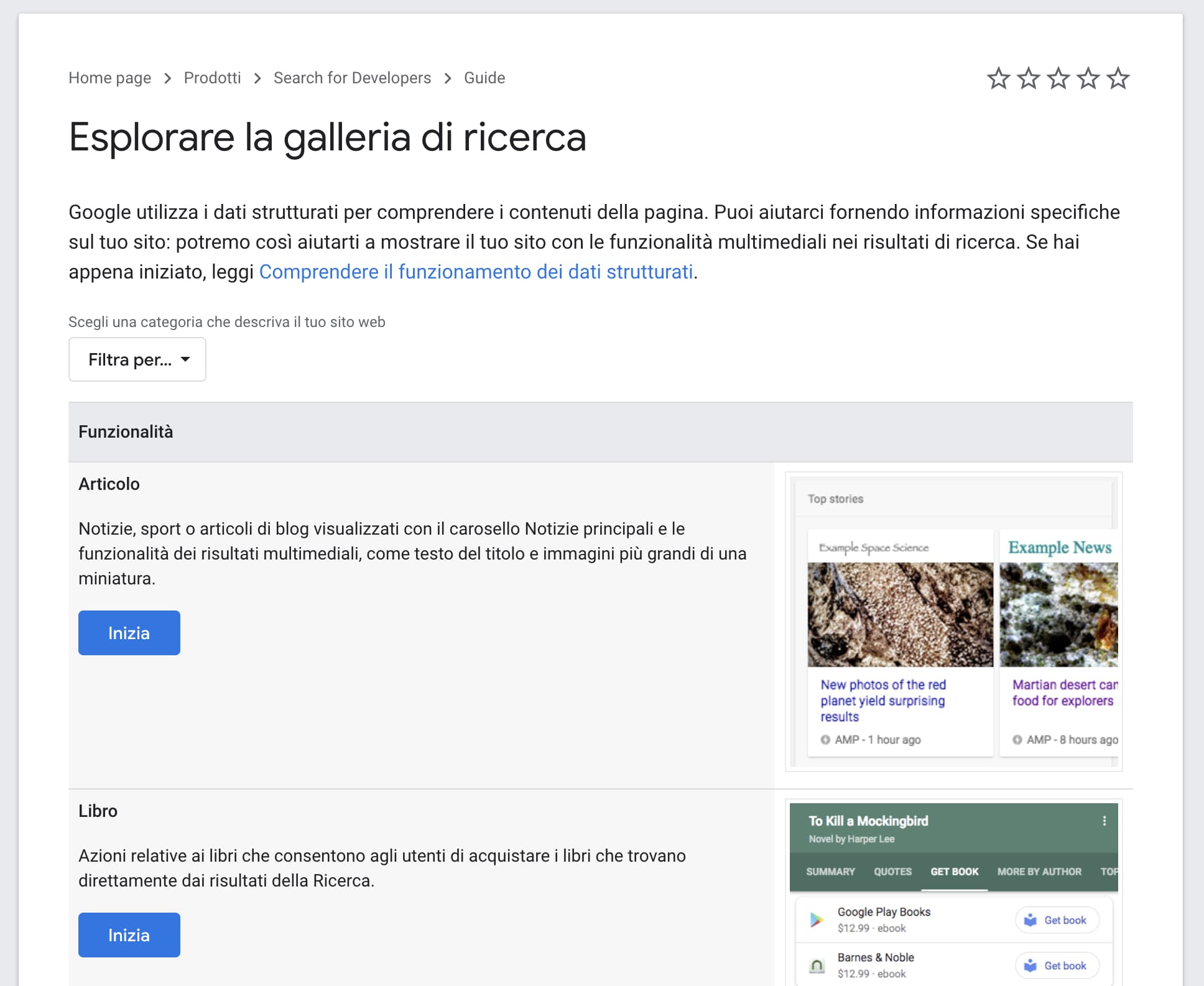Click the Google Play Books logo icon
Screen dimensions: 1204x986
click(x=817, y=919)
